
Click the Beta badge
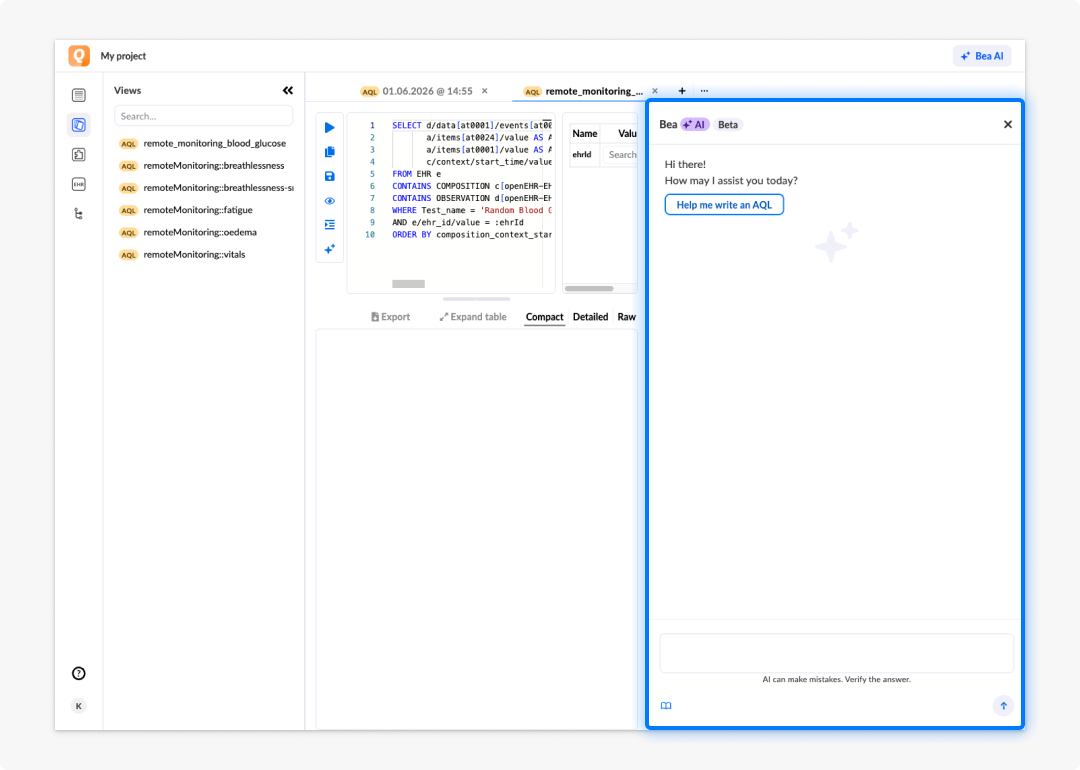coord(728,125)
